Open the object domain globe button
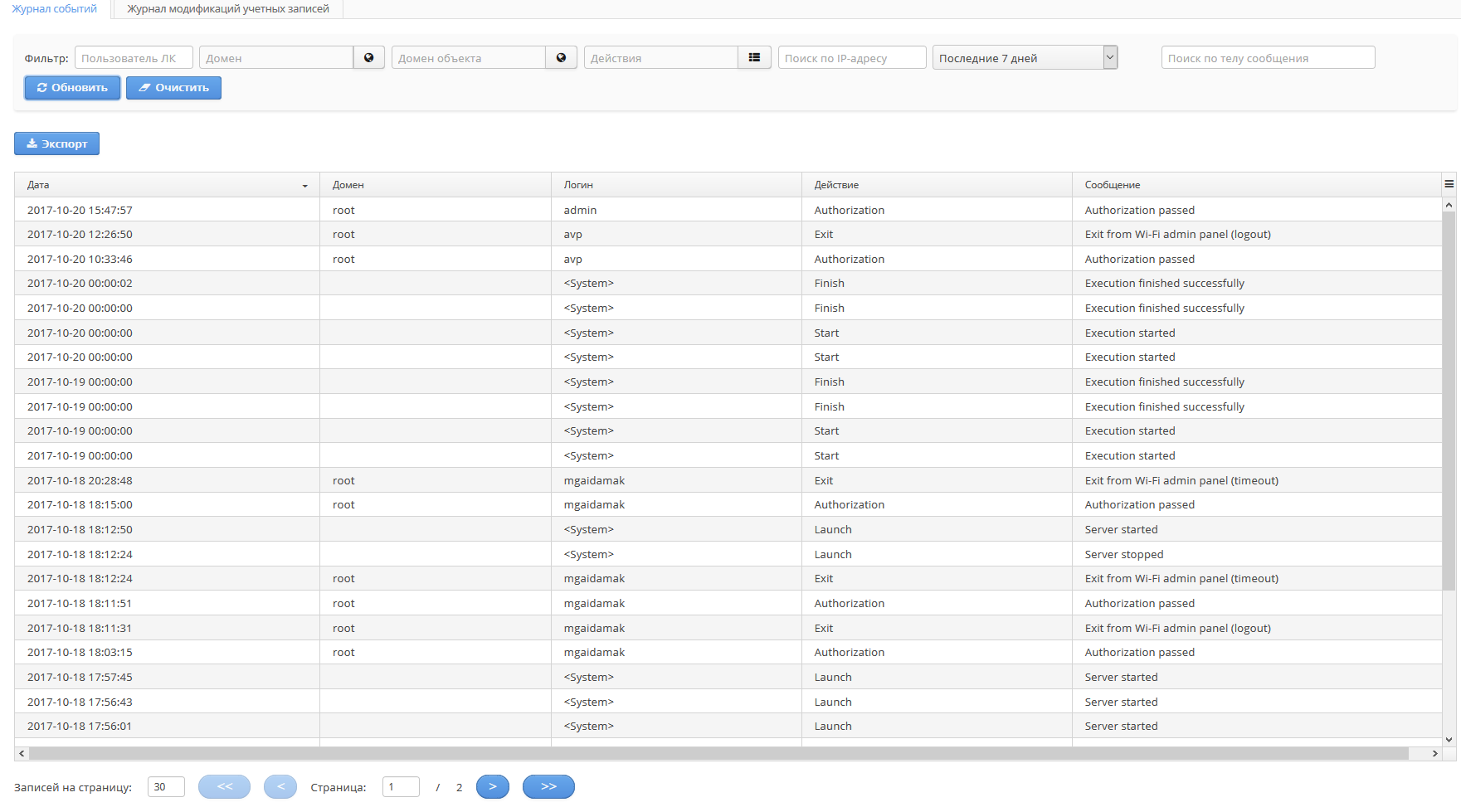This screenshot has height=812, width=1461. (x=562, y=58)
